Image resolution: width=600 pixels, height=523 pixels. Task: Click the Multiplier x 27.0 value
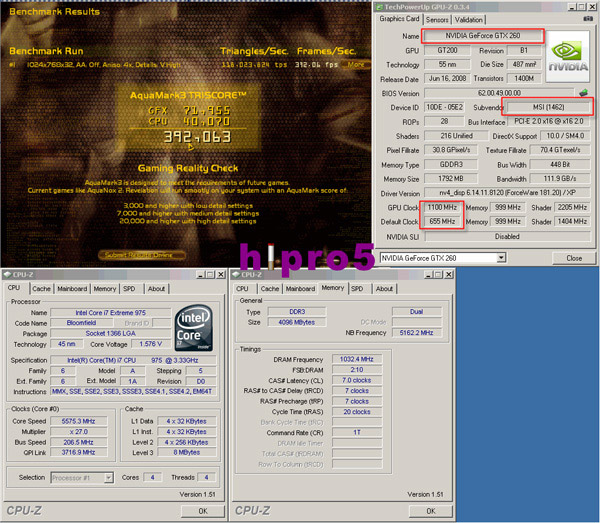point(78,432)
